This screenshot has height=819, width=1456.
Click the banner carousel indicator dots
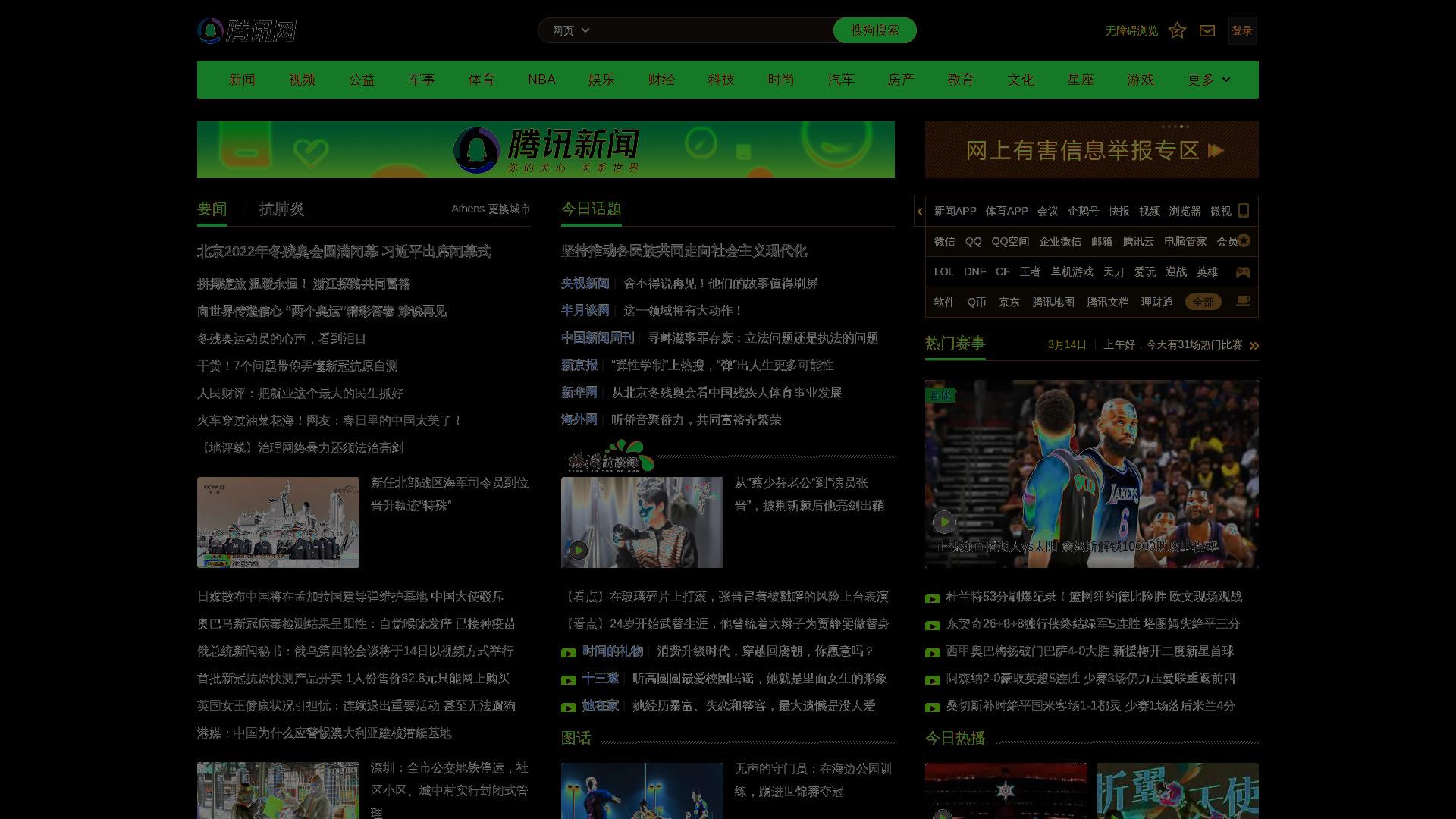1175,127
